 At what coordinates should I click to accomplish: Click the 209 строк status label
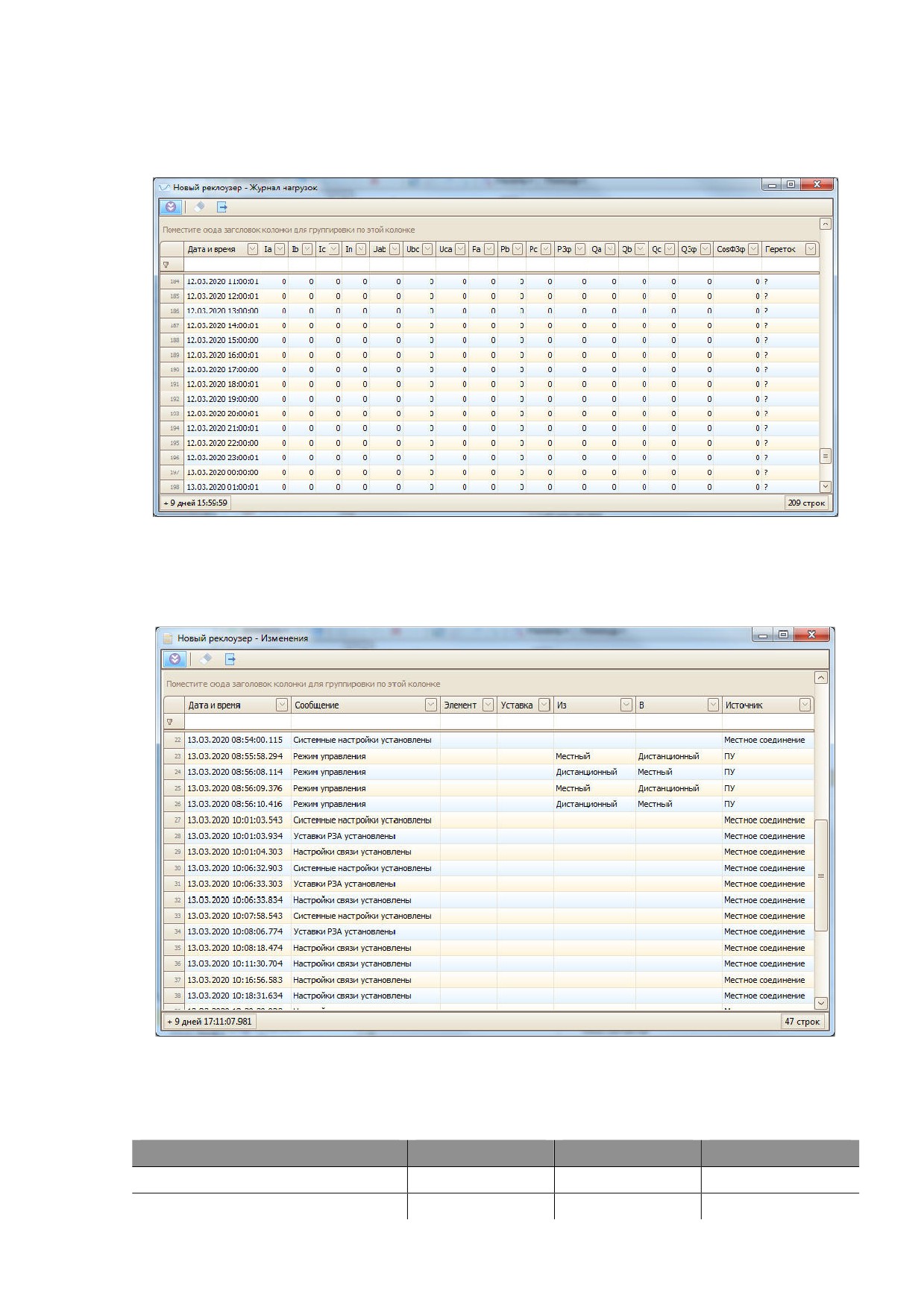(x=806, y=503)
